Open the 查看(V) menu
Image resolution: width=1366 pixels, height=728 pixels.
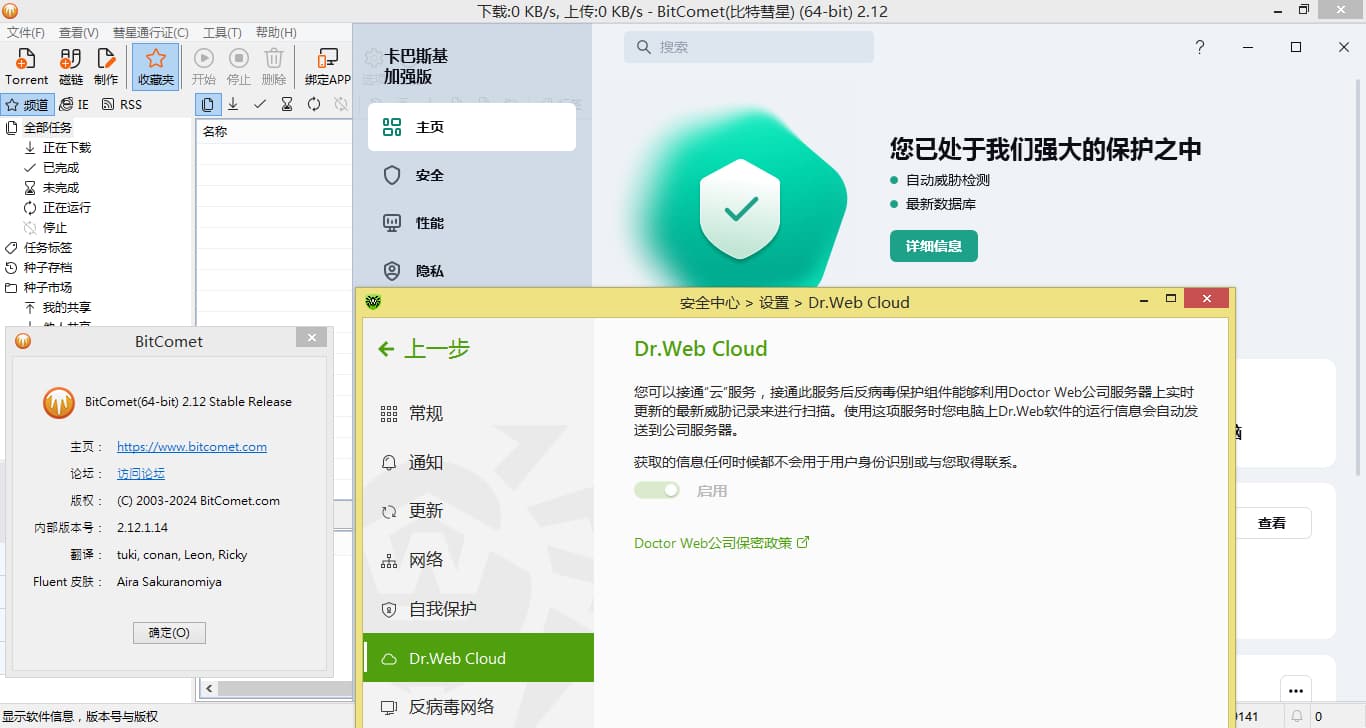point(79,33)
